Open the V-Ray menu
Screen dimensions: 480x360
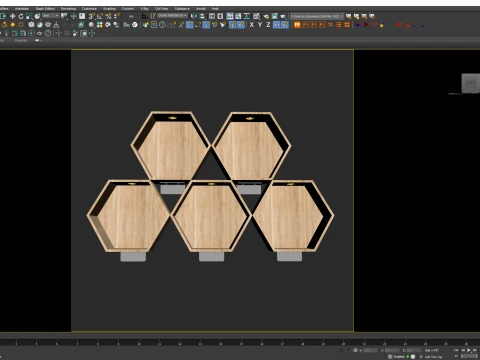point(144,8)
